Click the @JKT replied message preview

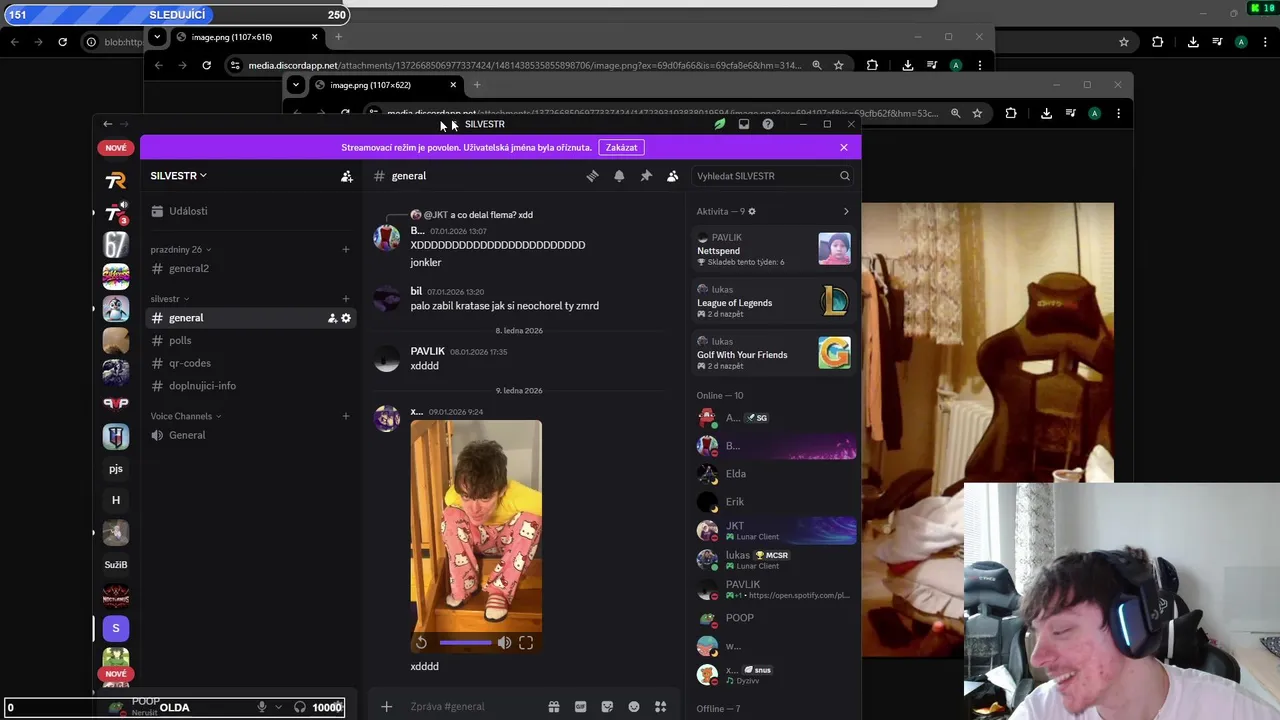(472, 215)
